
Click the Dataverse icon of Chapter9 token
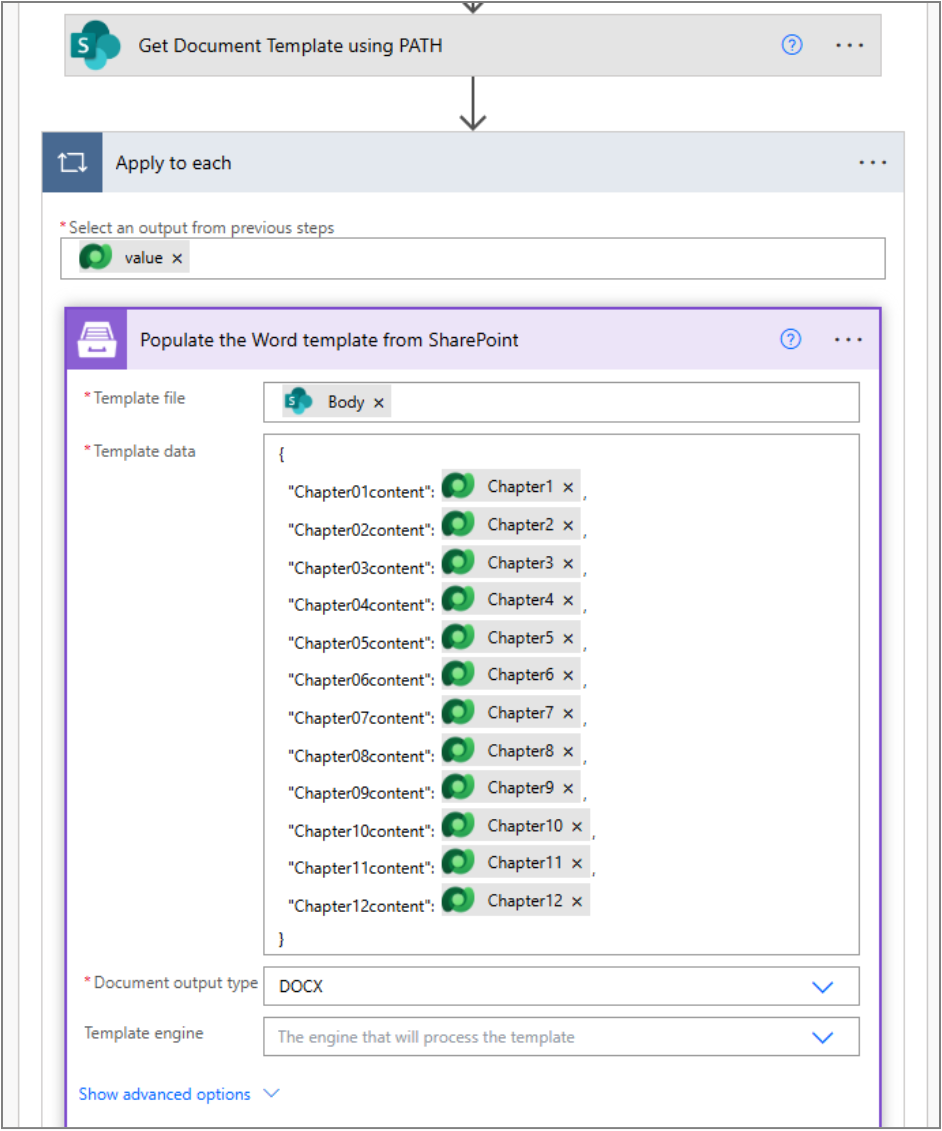pos(458,787)
